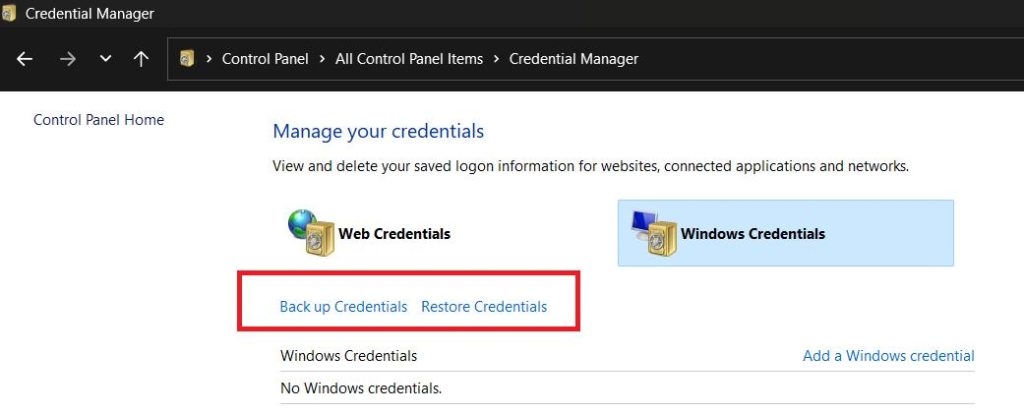Click the forward arrow navigation icon
This screenshot has width=1024, height=415.
[x=67, y=59]
